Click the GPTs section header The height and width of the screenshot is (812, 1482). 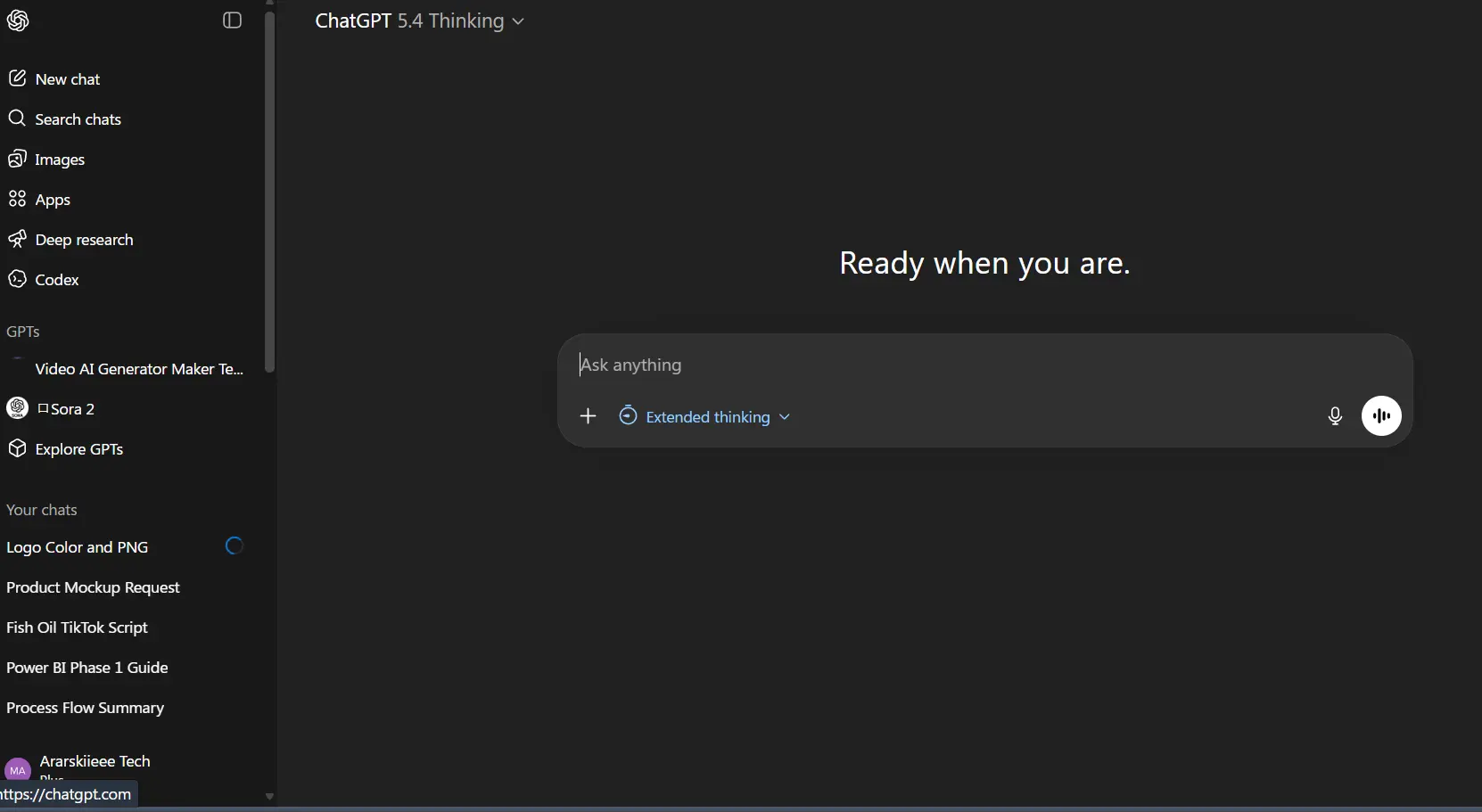[23, 332]
